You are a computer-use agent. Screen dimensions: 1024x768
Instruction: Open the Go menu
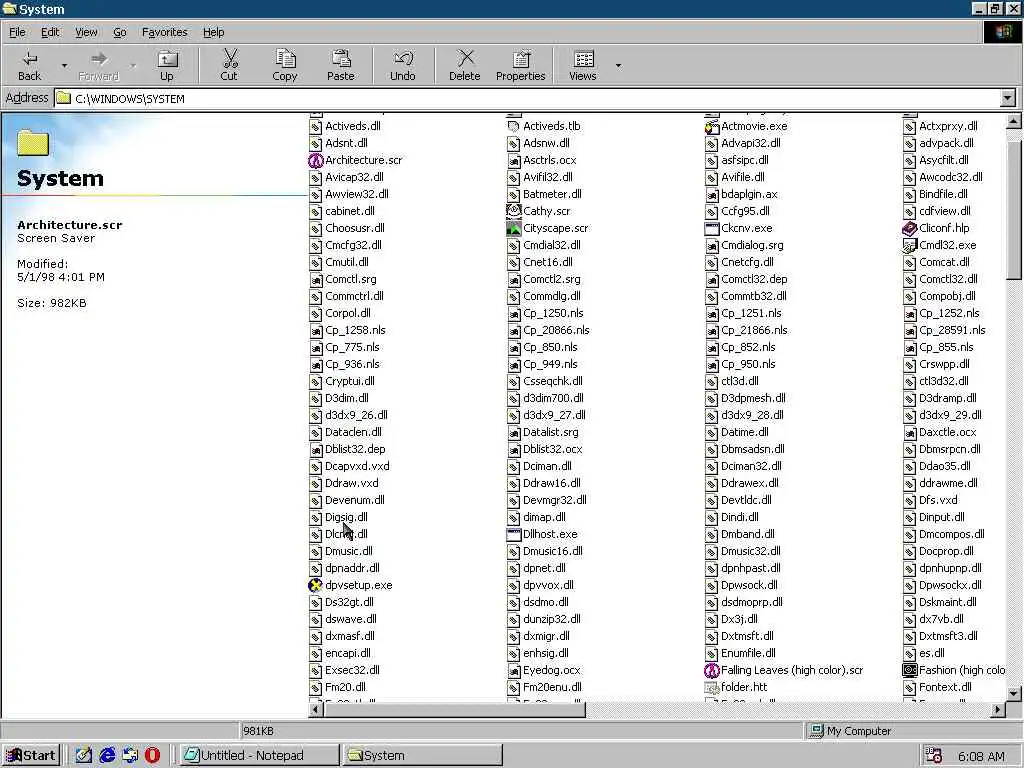(x=120, y=32)
